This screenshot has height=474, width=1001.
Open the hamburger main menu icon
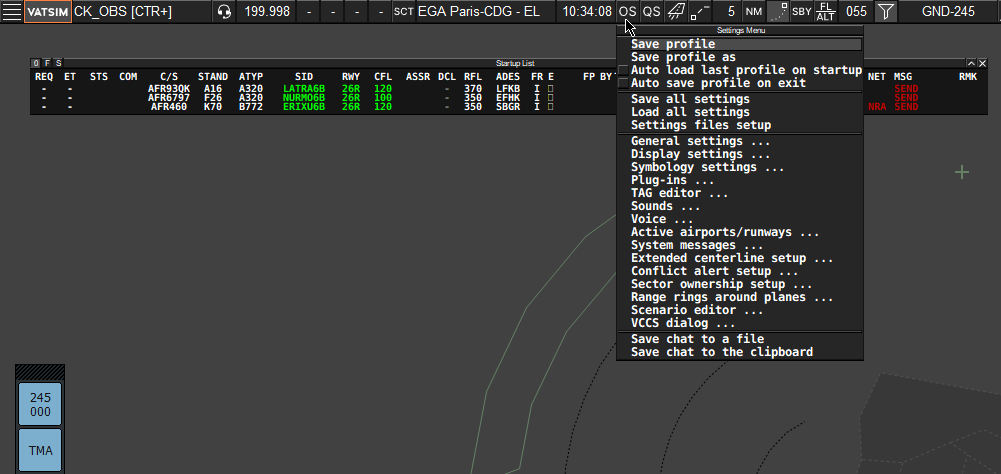click(x=11, y=11)
